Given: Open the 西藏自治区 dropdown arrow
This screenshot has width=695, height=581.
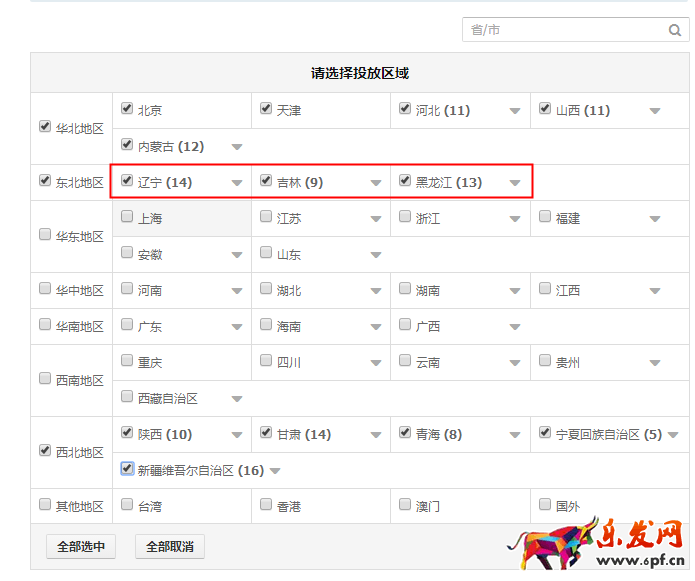Looking at the screenshot, I should pos(237,399).
